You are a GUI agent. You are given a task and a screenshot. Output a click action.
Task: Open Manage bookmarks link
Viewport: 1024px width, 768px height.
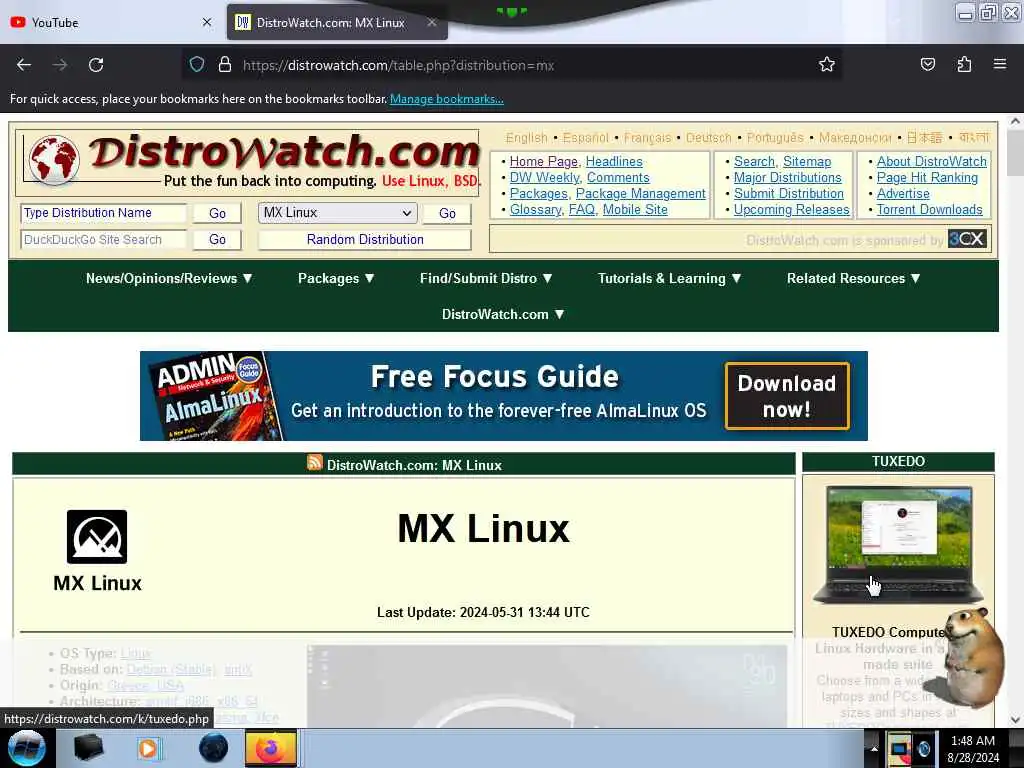tap(447, 99)
